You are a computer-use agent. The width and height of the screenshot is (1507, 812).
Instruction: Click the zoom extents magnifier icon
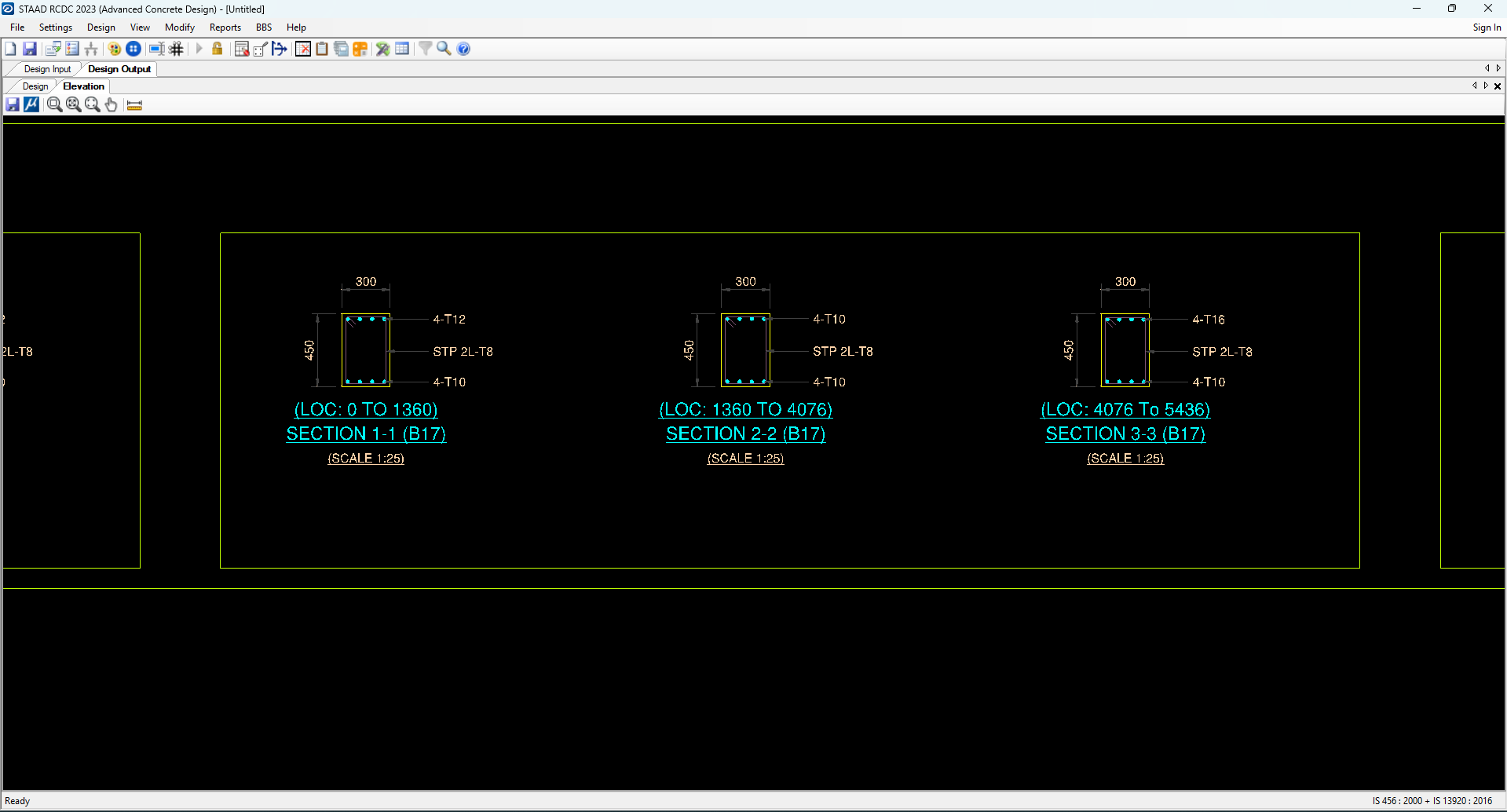74,104
